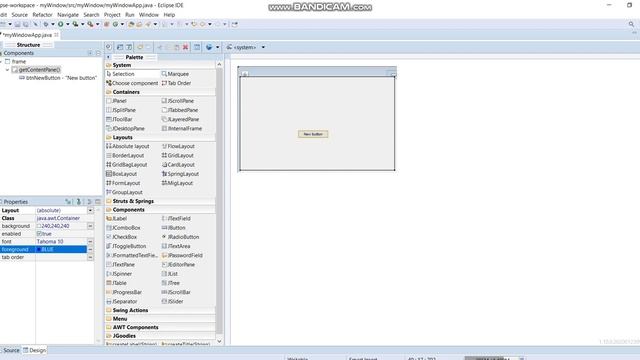Choose JTable from the palette
This screenshot has height=360, width=640.
pos(117,283)
